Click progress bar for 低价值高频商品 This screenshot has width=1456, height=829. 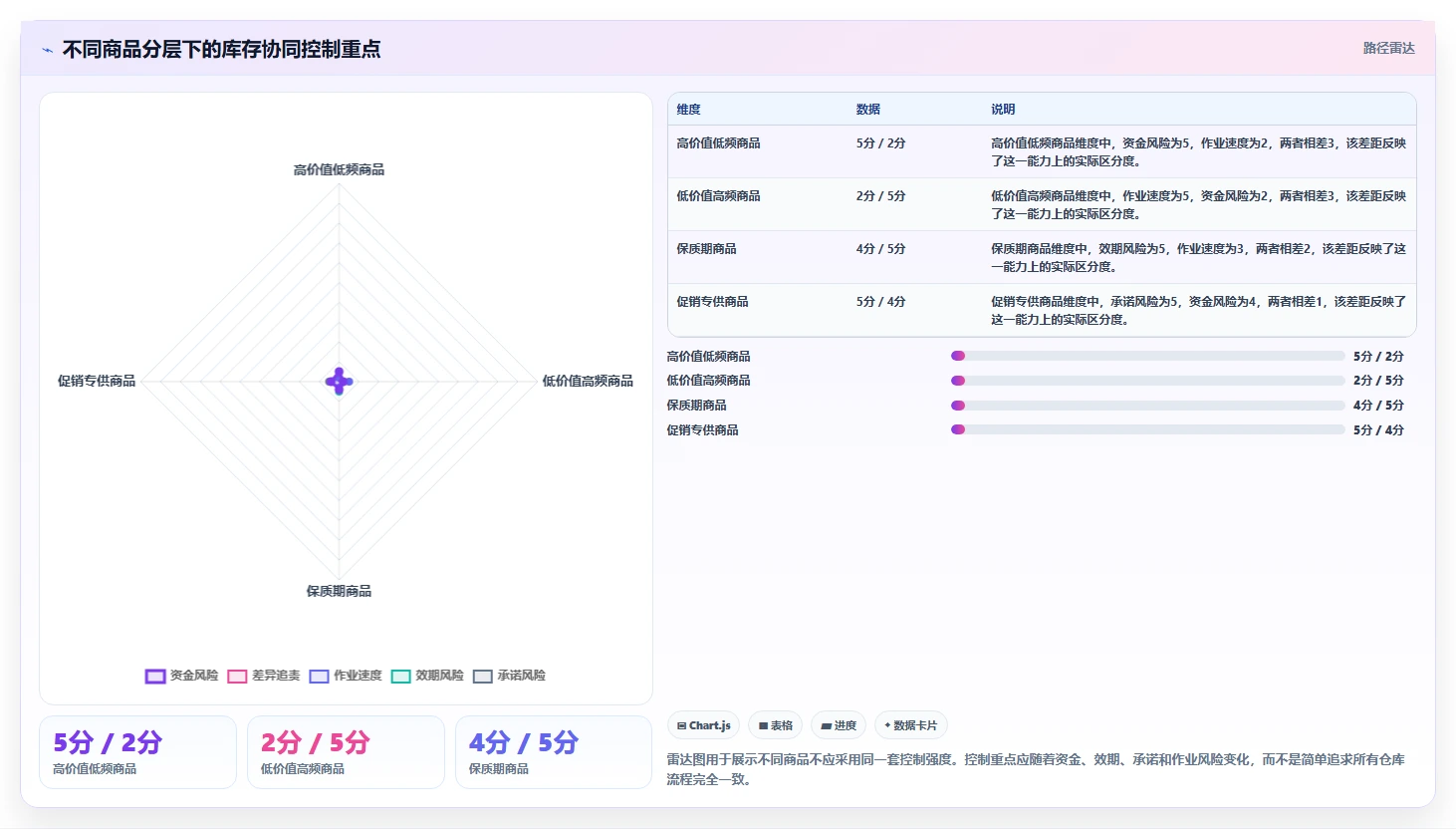pos(1147,381)
